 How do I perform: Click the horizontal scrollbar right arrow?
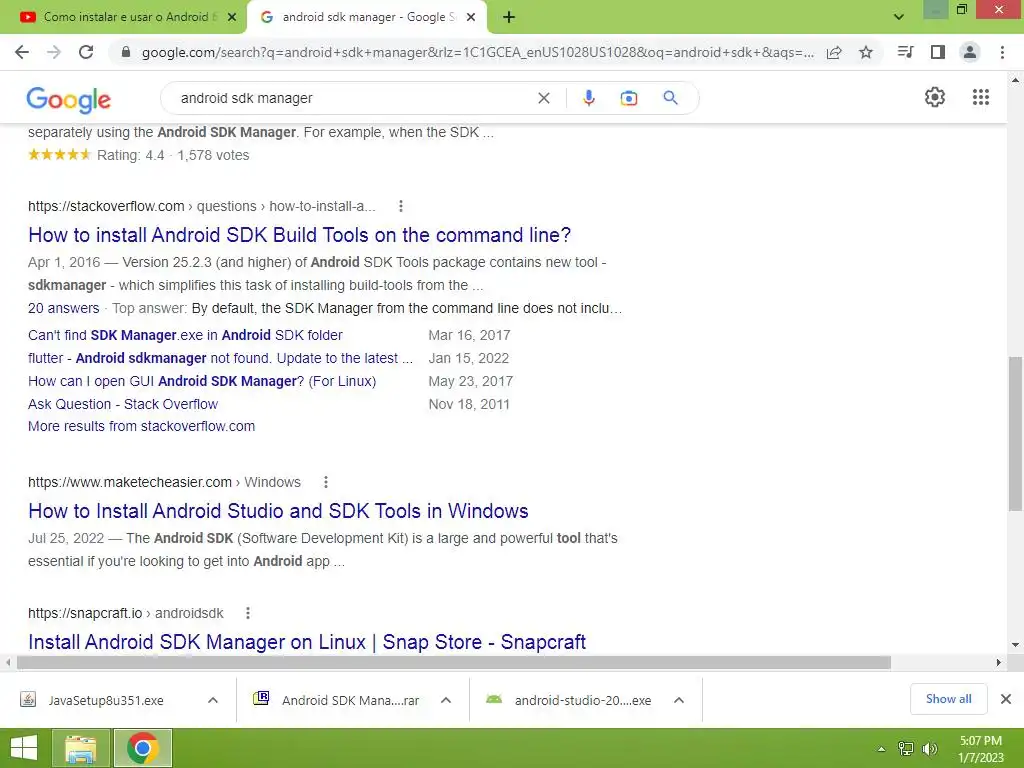tap(999, 662)
